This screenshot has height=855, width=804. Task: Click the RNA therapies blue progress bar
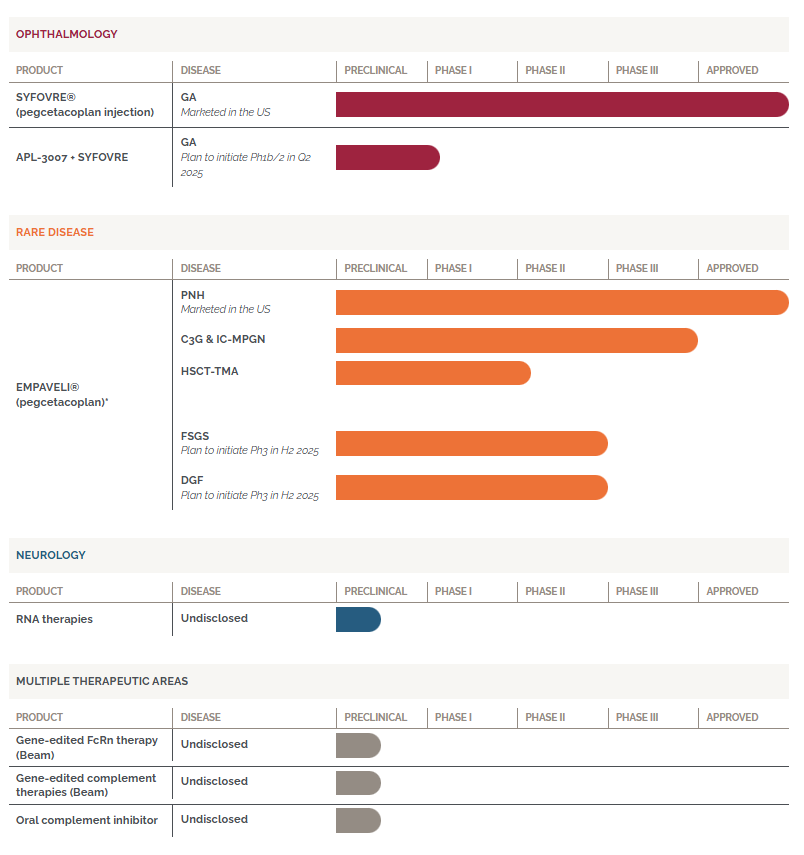pos(358,619)
